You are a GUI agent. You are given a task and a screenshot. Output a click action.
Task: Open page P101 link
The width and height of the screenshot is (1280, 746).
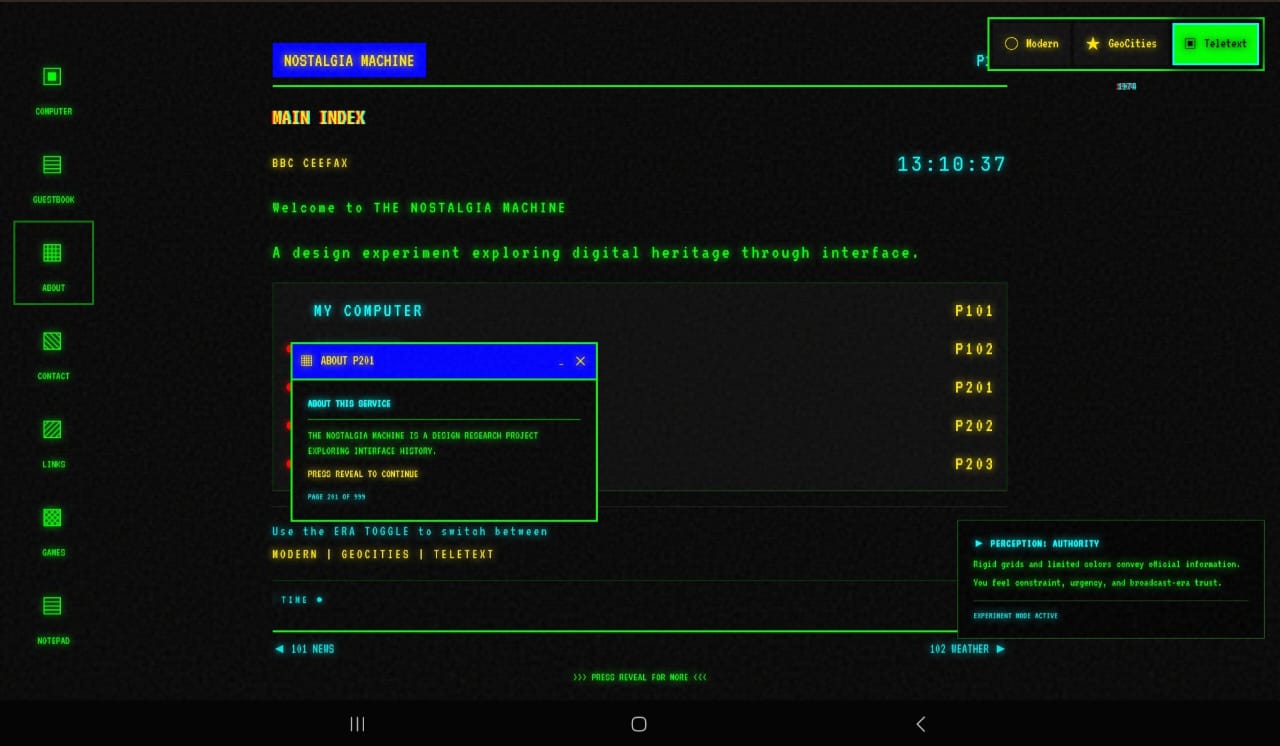pos(974,311)
